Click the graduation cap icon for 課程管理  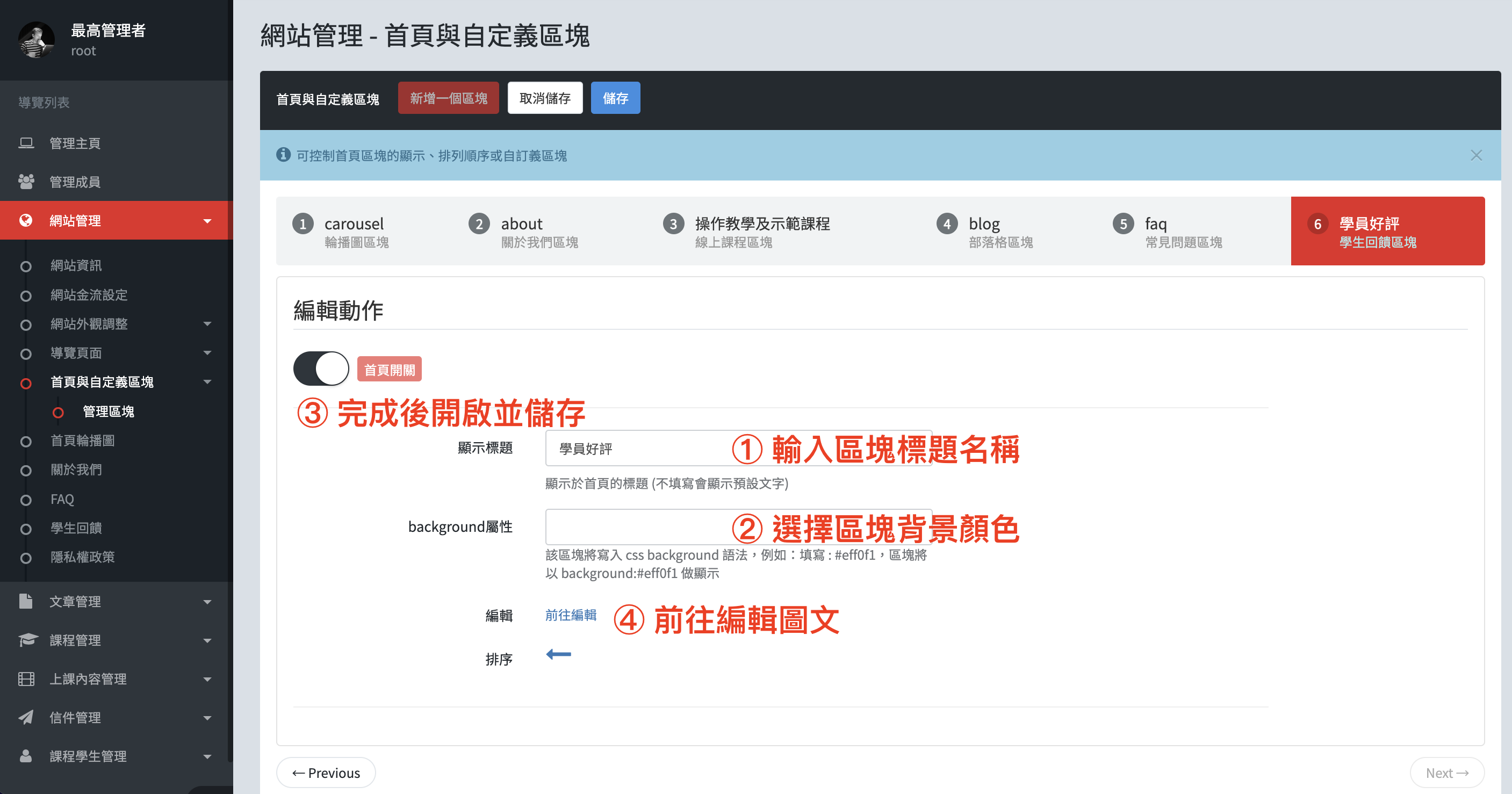point(27,640)
